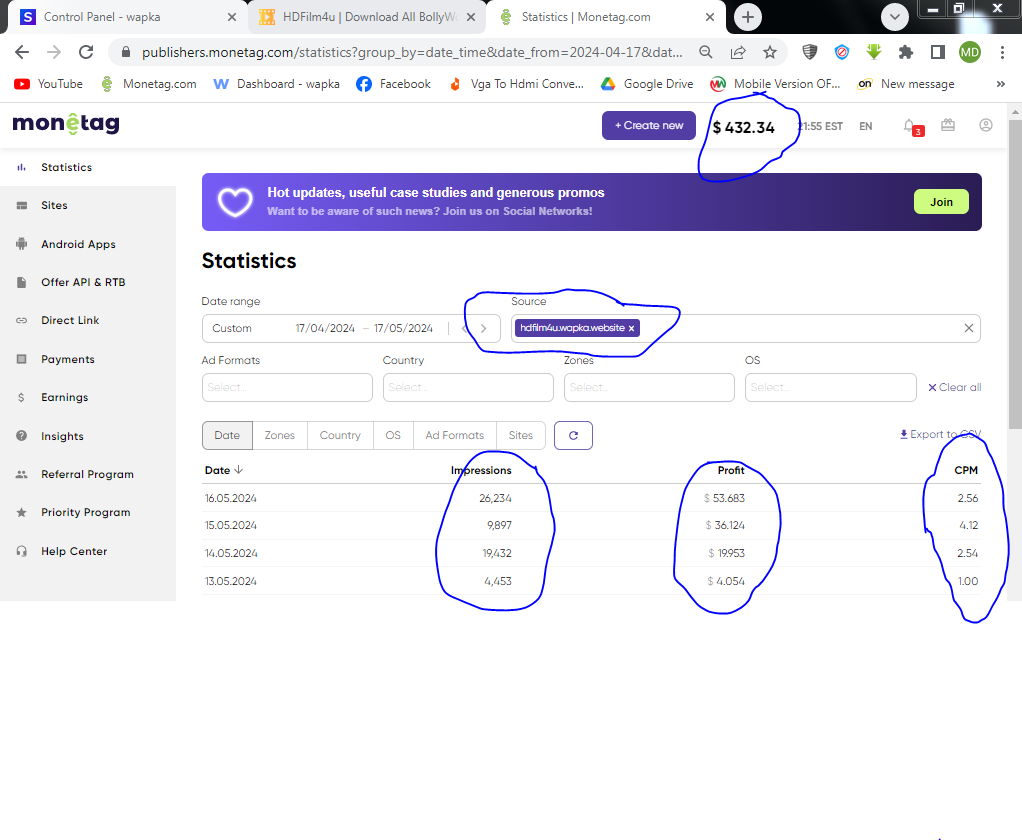Select the Zones grouping tab
1022x840 pixels.
point(280,435)
